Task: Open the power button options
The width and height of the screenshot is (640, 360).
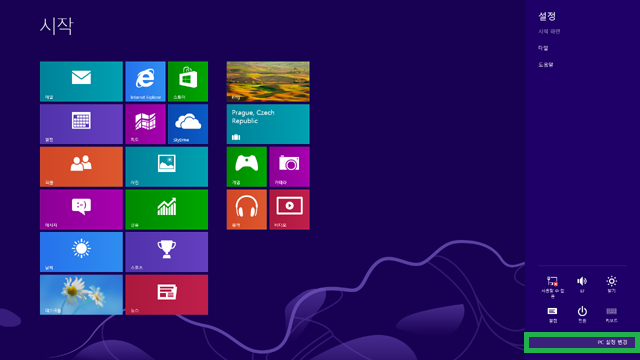Action: [582, 315]
